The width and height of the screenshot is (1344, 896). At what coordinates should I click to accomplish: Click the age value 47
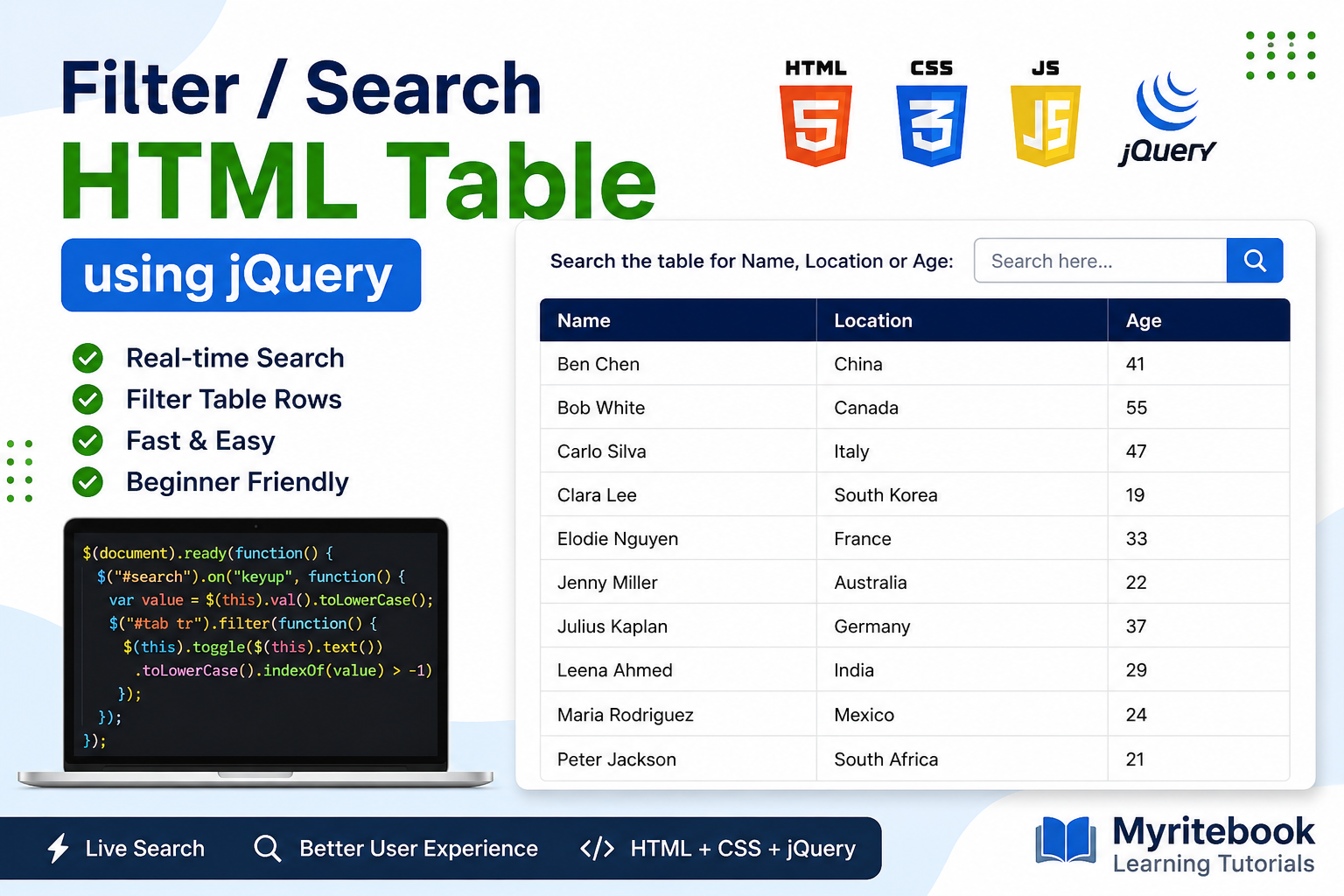[1136, 451]
